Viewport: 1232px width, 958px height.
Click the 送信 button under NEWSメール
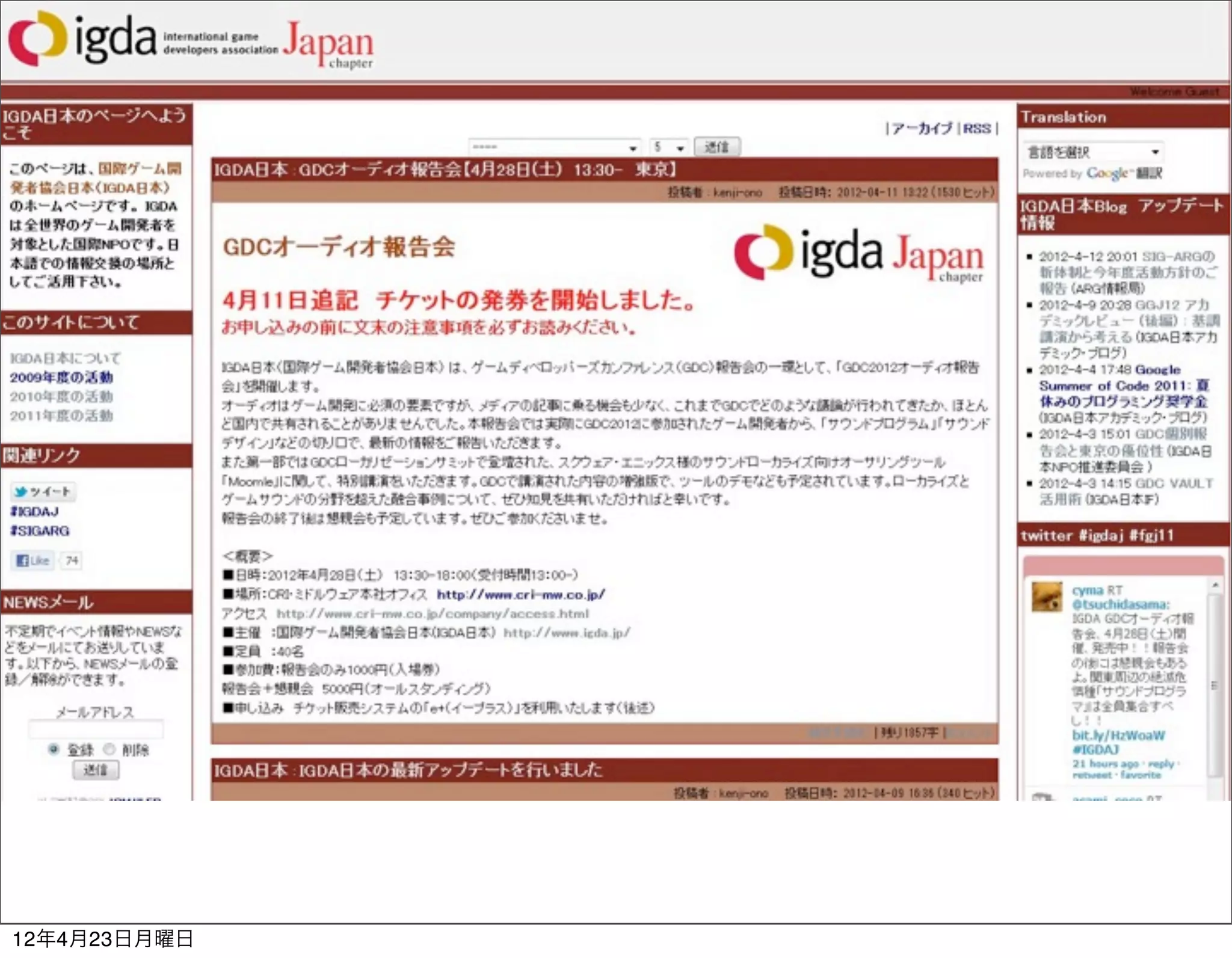point(96,770)
